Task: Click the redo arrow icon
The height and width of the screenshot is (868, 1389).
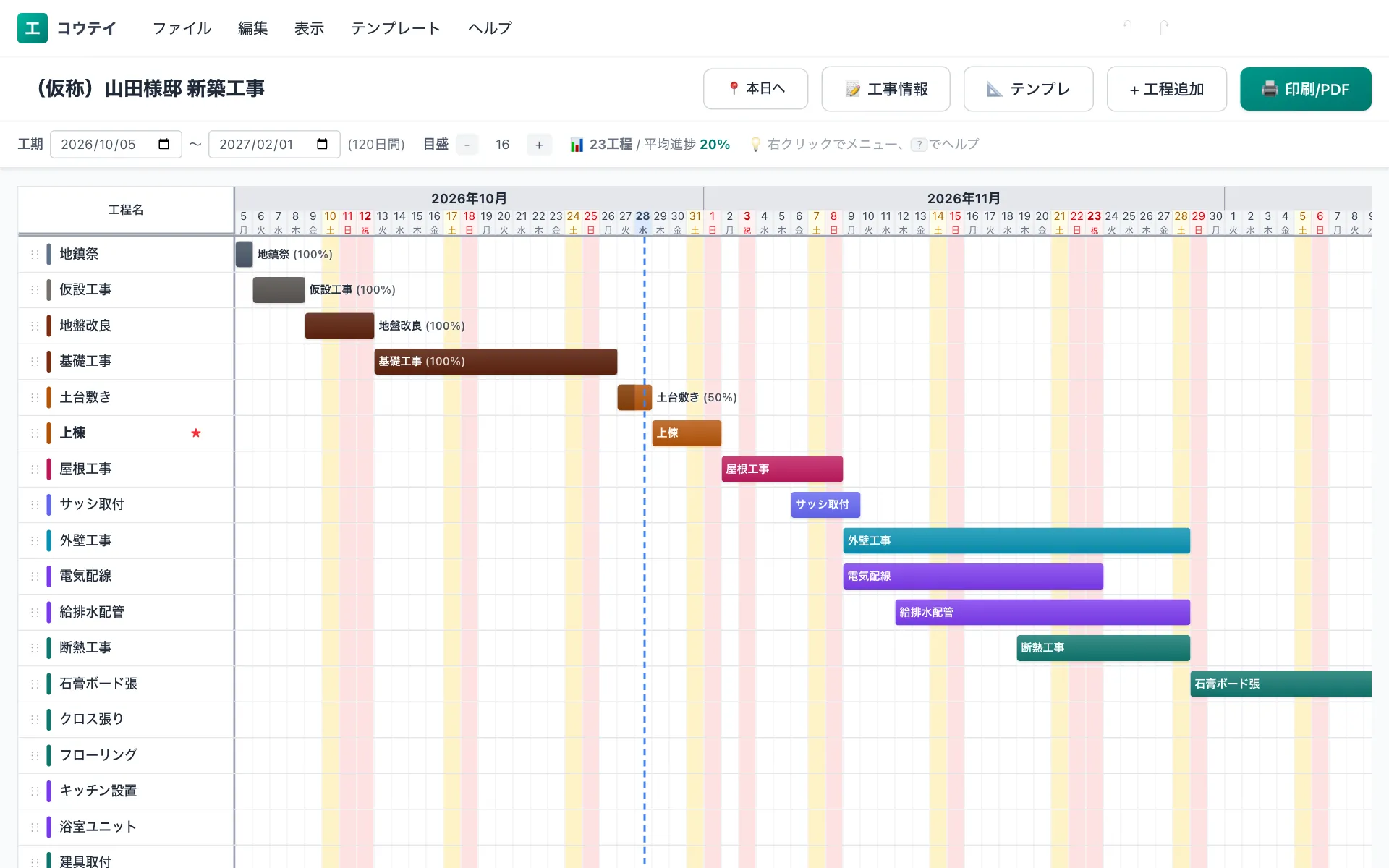Action: pyautogui.click(x=1164, y=27)
